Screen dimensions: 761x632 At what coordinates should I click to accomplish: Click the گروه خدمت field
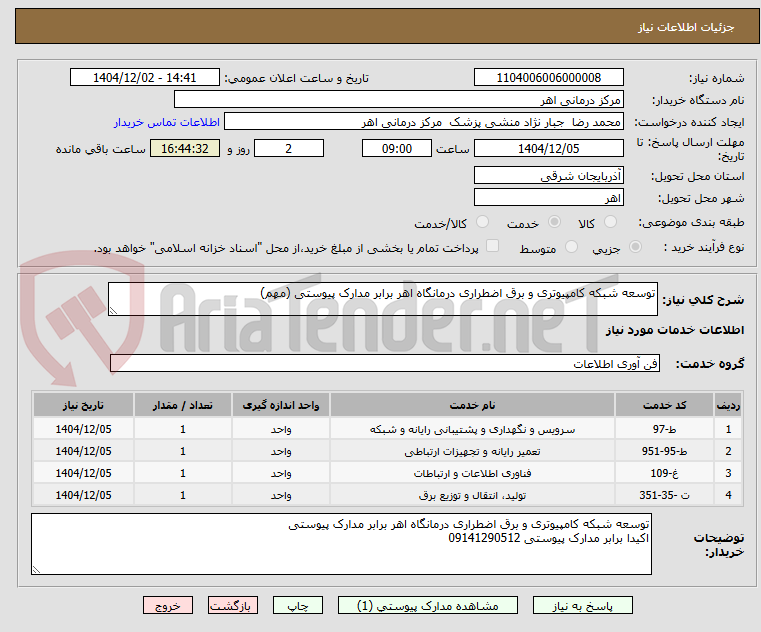click(x=384, y=363)
